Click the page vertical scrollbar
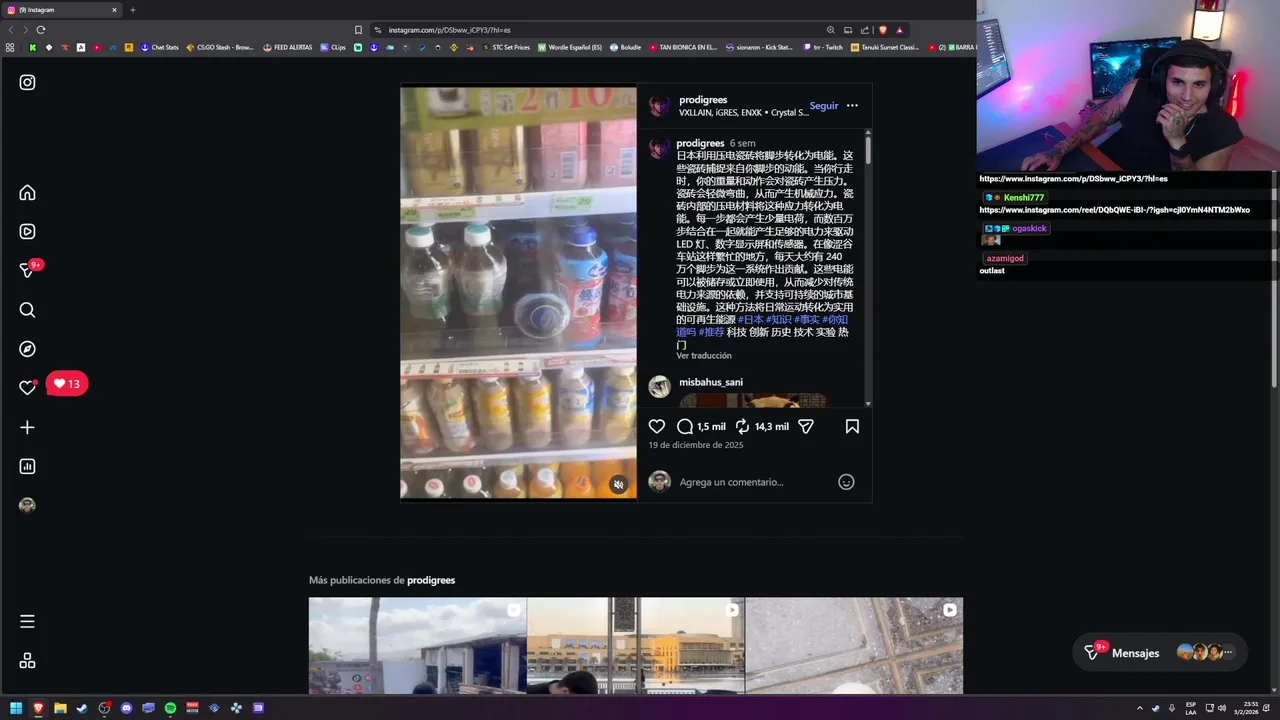 click(x=1275, y=280)
